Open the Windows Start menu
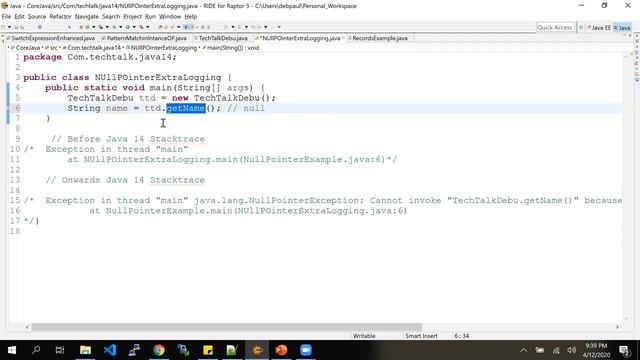 [12, 350]
